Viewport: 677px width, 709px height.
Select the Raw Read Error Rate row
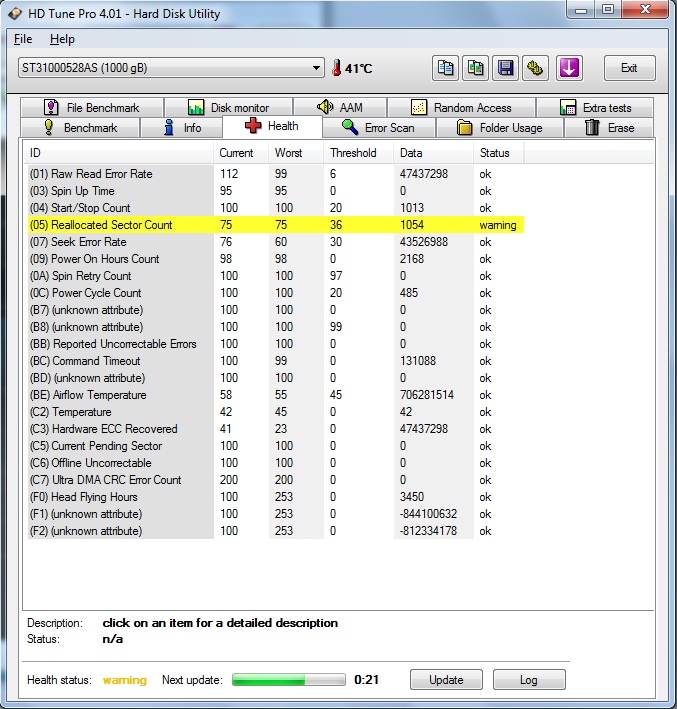[276, 174]
